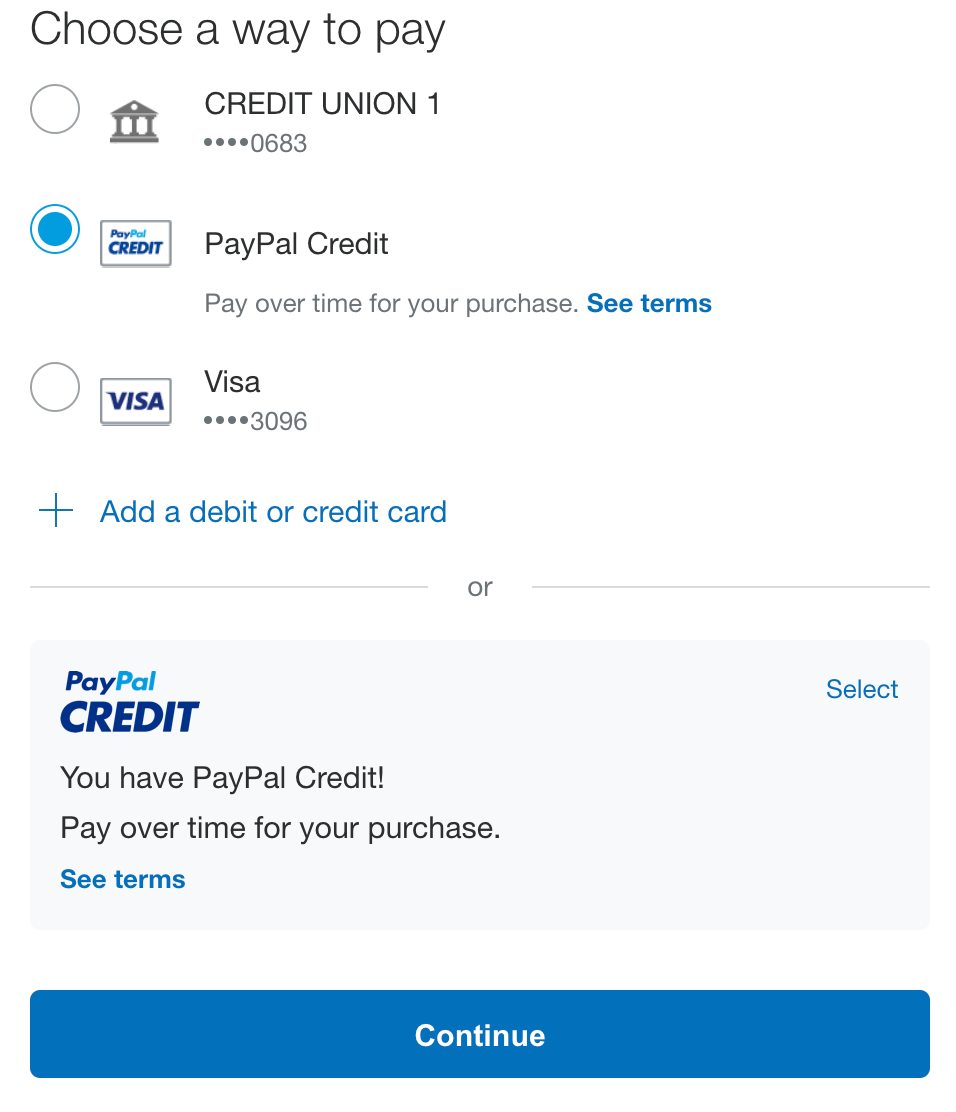Click the plus icon to add a card

click(x=56, y=511)
